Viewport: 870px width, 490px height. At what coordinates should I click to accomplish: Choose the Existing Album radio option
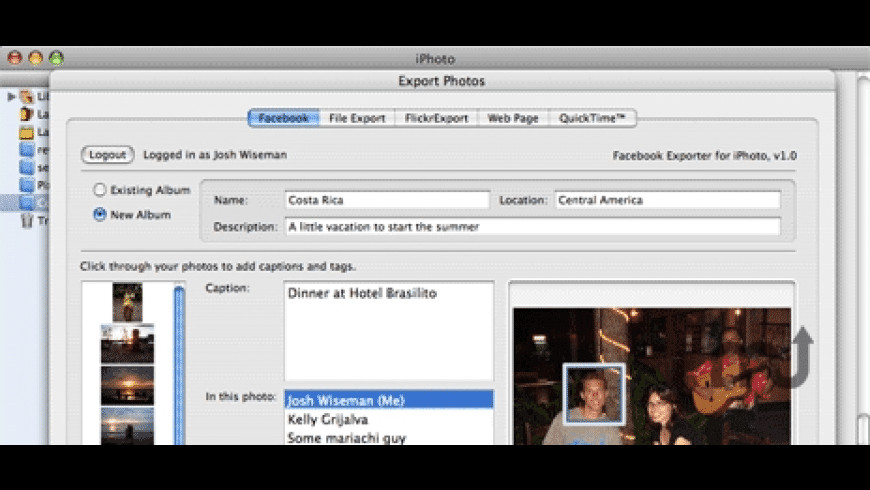click(x=99, y=190)
